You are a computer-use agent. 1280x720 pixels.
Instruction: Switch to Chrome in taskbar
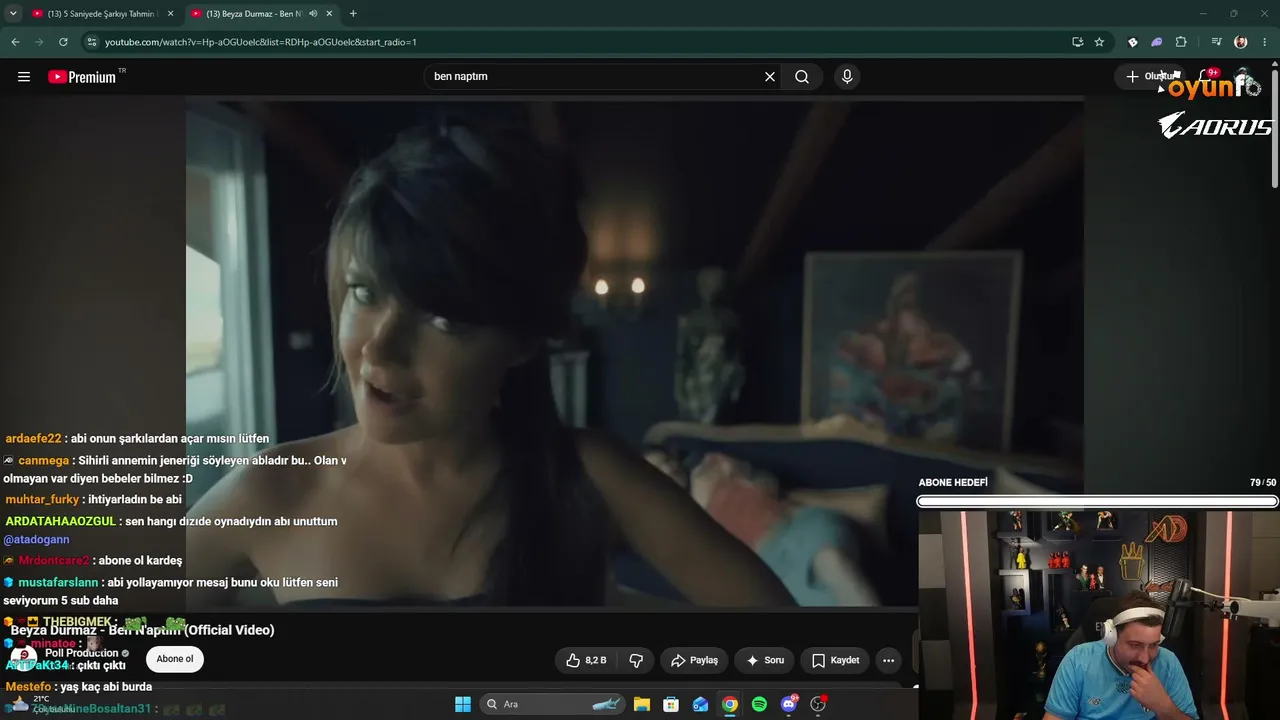click(730, 704)
